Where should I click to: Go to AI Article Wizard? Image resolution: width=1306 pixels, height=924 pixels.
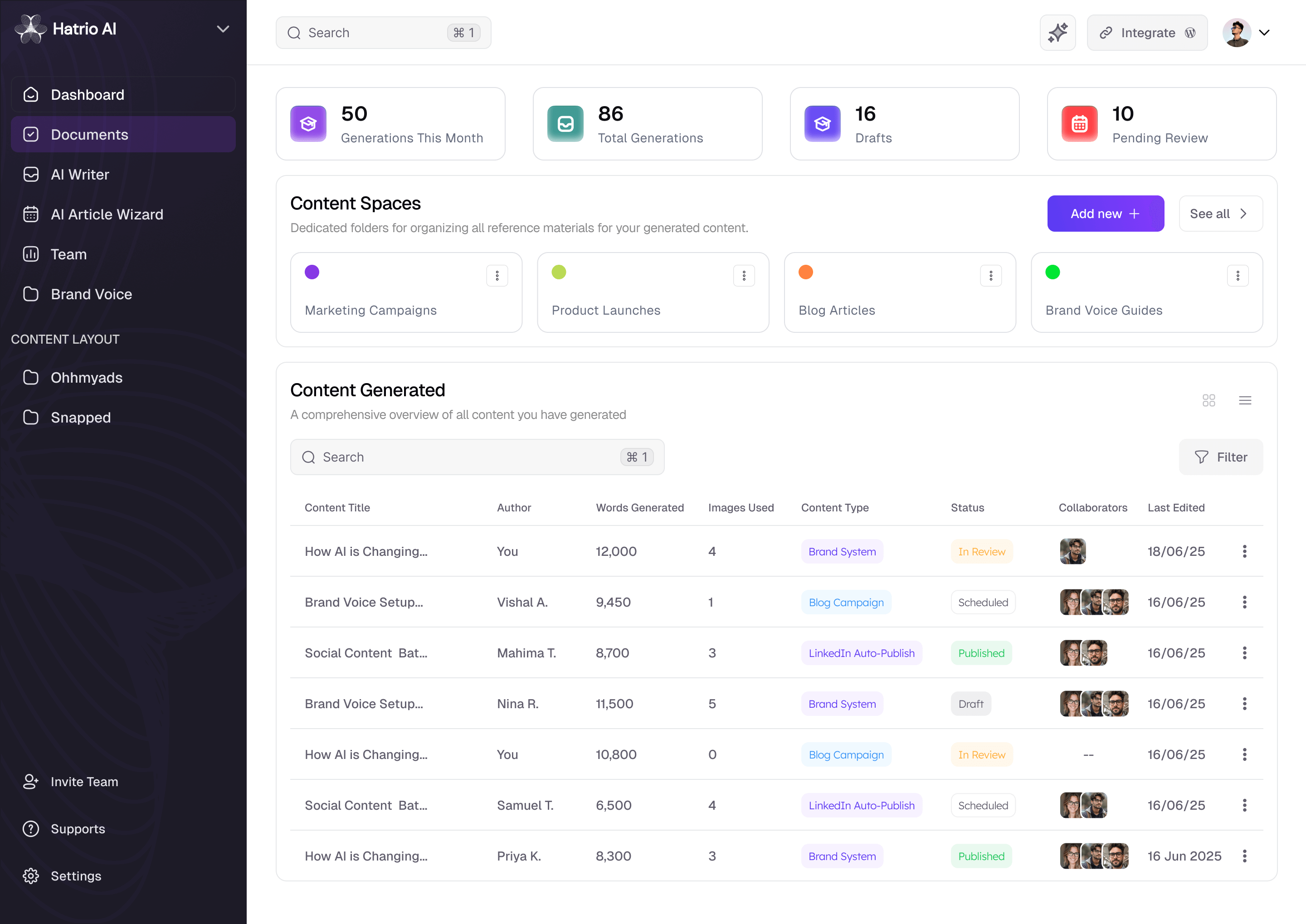107,214
